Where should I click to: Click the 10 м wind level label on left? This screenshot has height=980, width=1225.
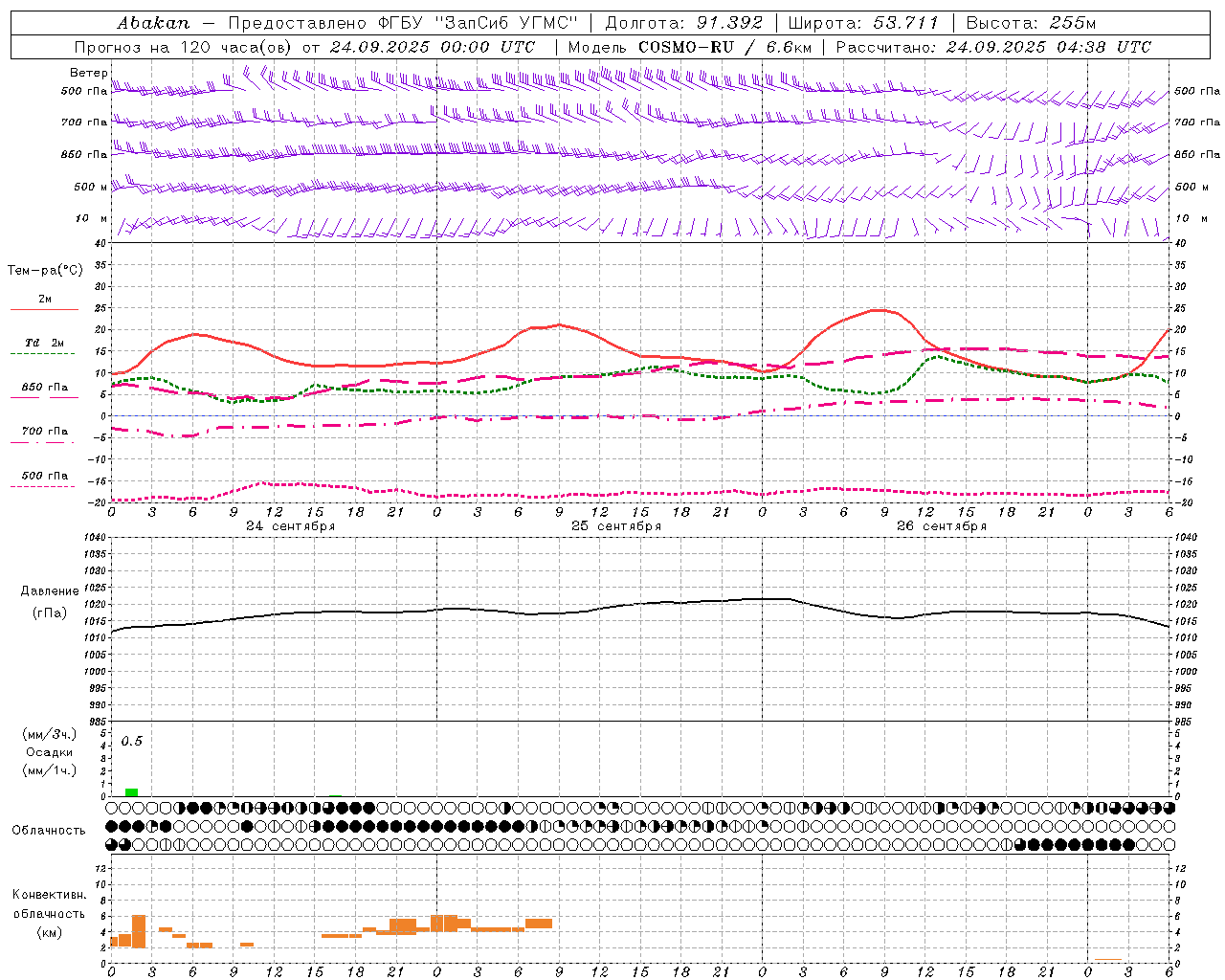93,219
